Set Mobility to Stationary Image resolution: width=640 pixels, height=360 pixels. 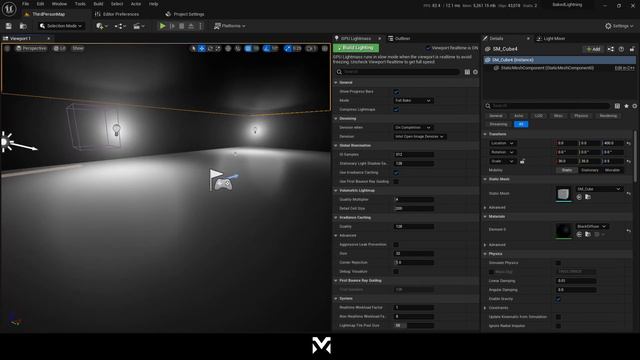click(589, 170)
